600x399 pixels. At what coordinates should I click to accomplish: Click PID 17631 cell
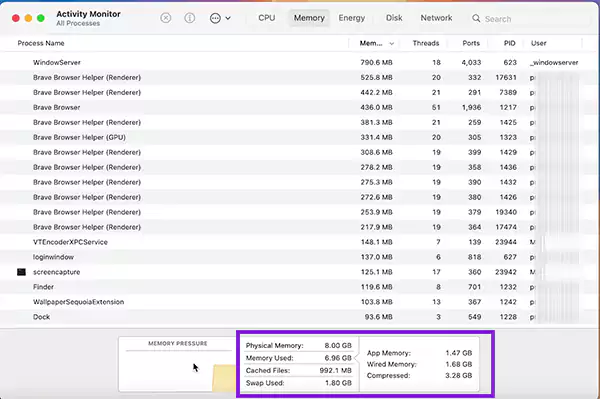coord(506,77)
